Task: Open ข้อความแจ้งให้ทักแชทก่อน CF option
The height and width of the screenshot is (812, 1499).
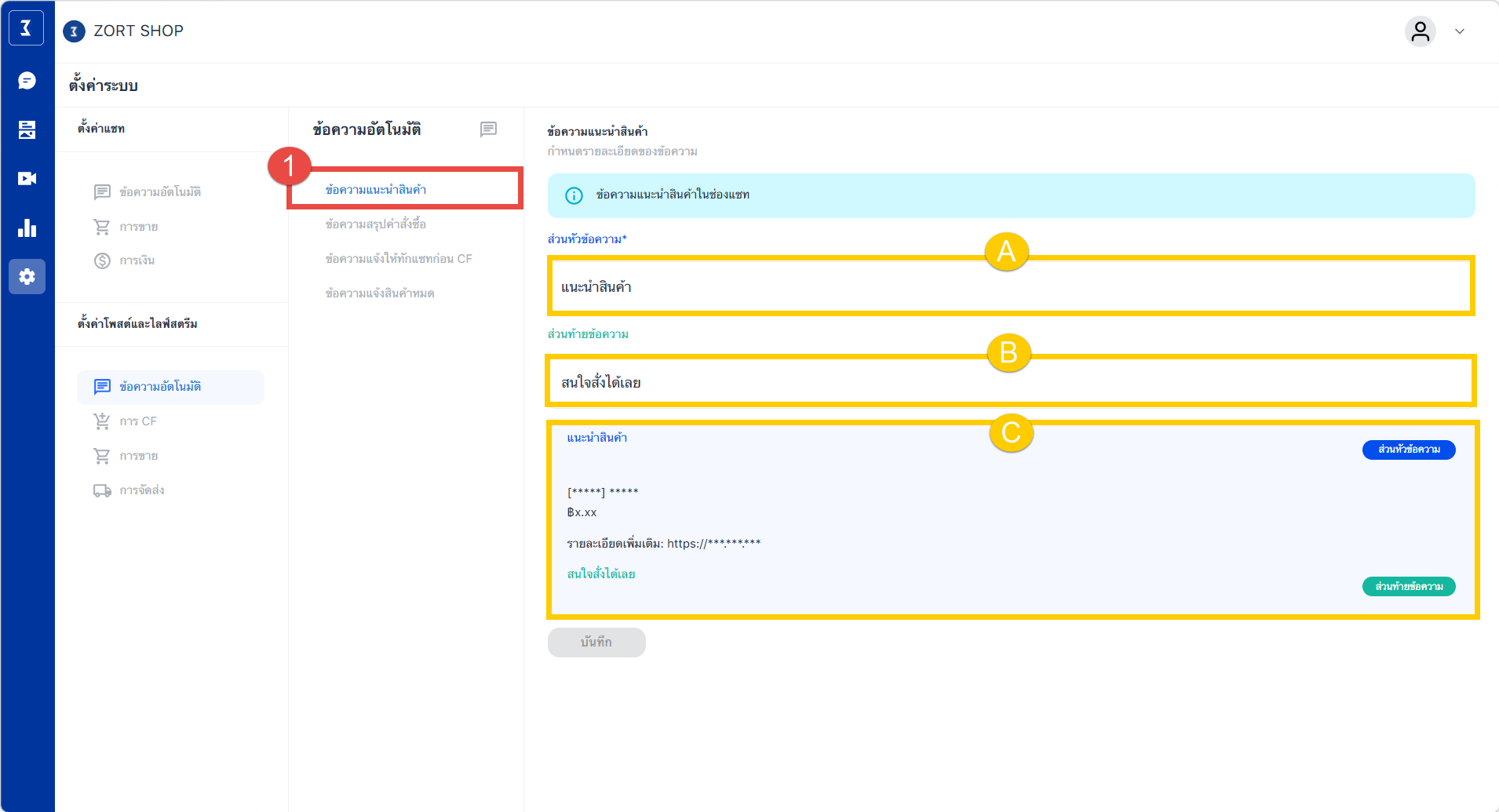Action: coord(399,259)
